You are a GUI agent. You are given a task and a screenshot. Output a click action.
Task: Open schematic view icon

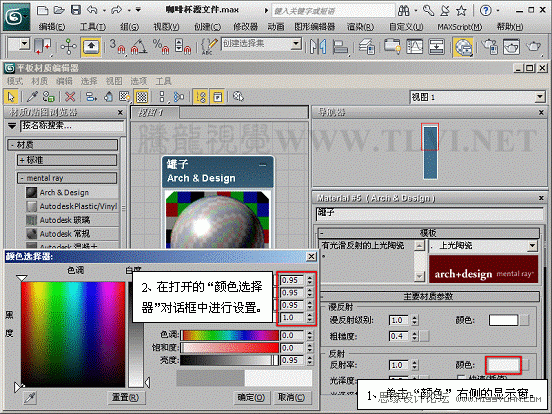[x=436, y=46]
